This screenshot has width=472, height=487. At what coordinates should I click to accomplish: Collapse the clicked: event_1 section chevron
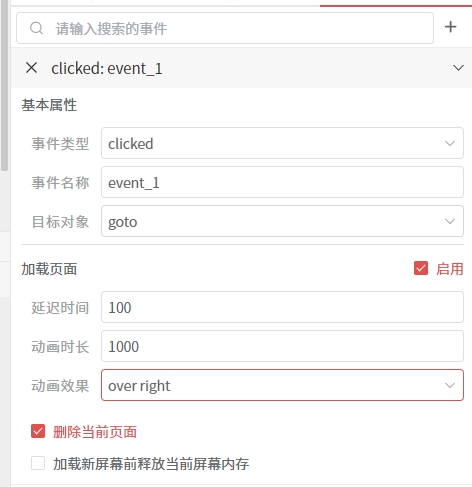(x=458, y=68)
